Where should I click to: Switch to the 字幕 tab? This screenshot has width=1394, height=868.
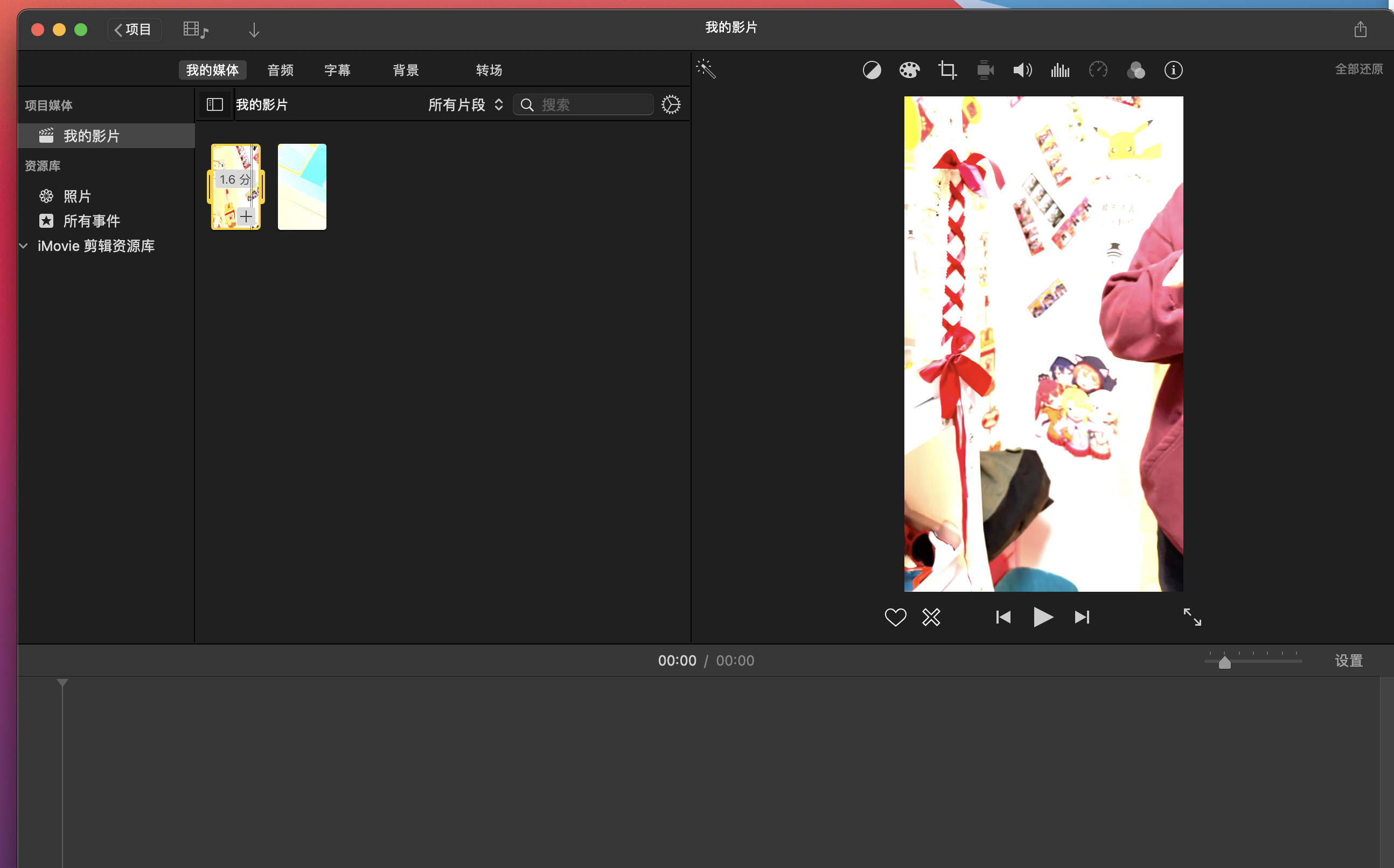pyautogui.click(x=337, y=70)
